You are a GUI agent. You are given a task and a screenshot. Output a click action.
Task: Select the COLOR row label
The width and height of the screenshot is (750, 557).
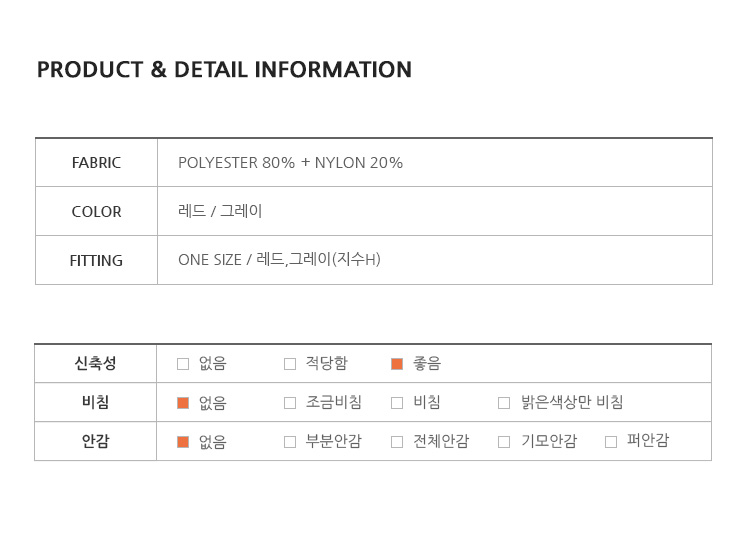tap(96, 212)
